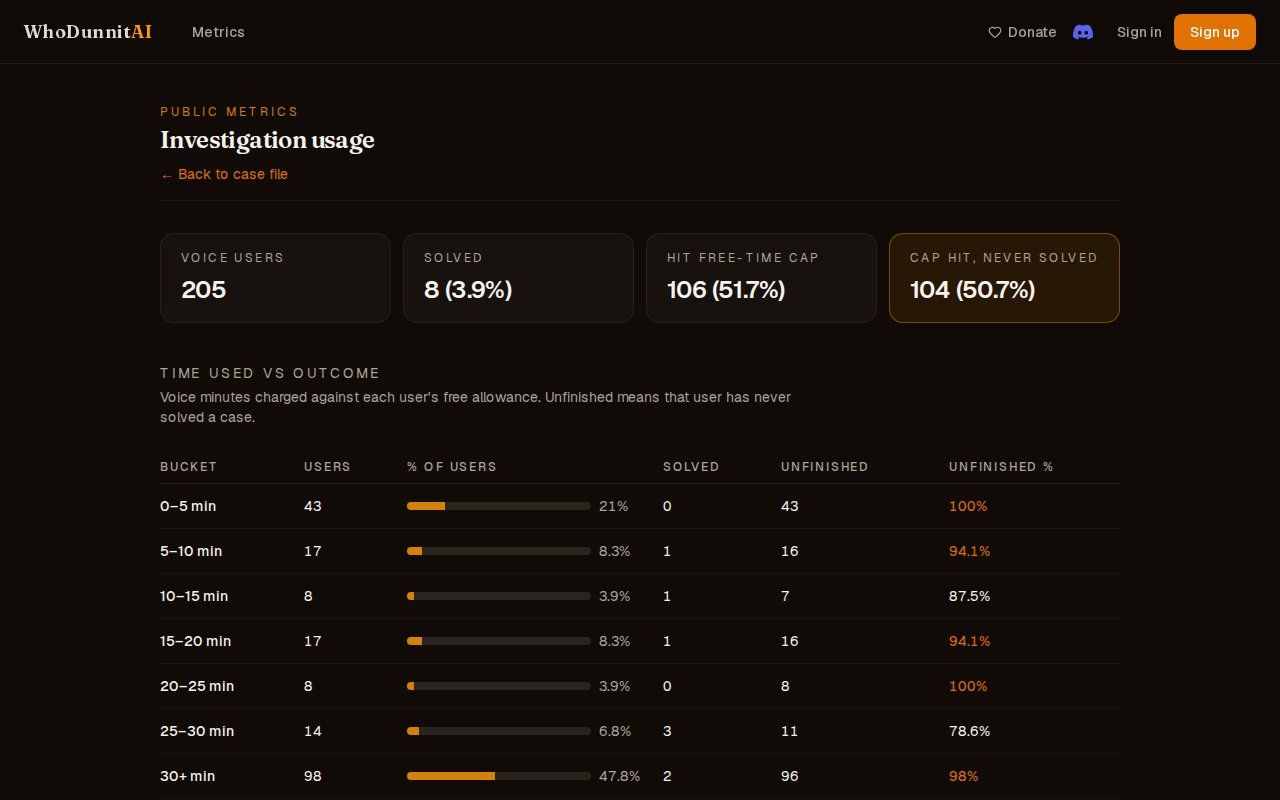Click the Donate text link
Image resolution: width=1280 pixels, height=800 pixels.
(x=1032, y=32)
